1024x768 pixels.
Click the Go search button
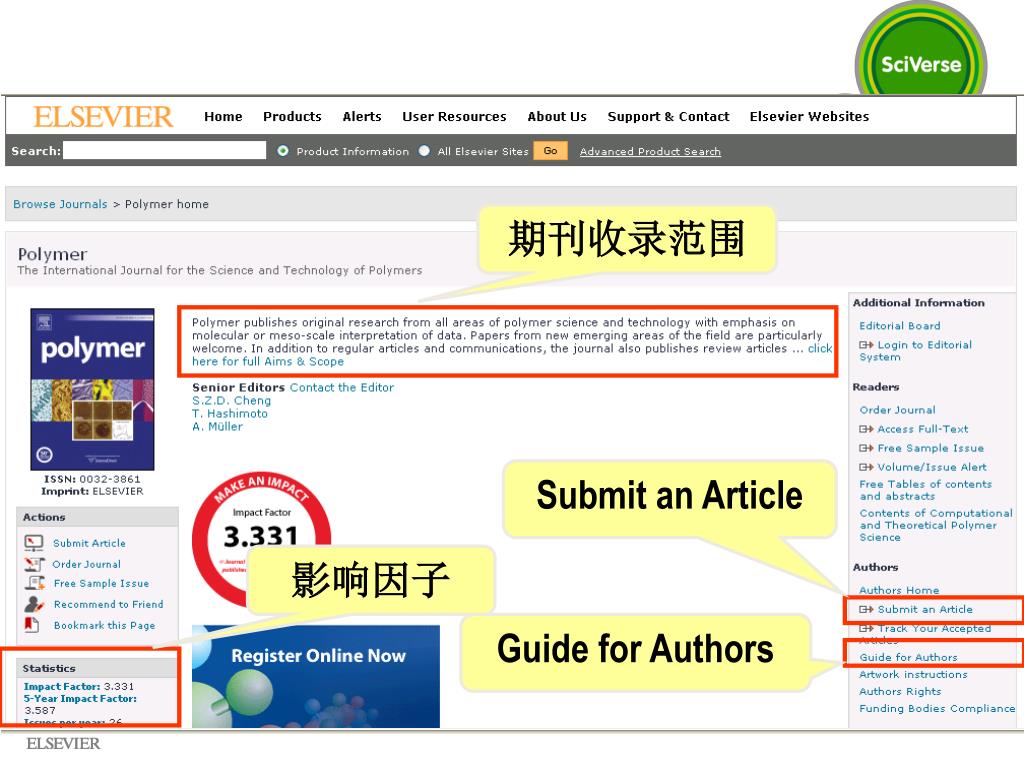(551, 151)
